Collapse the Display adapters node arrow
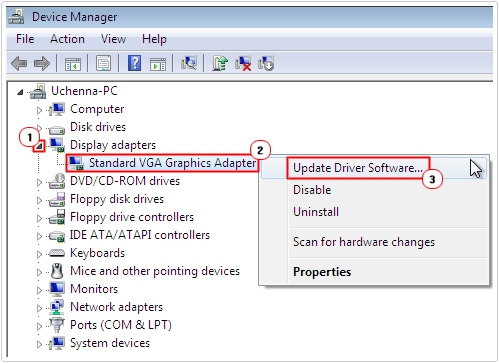This screenshot has height=363, width=499. [x=39, y=146]
